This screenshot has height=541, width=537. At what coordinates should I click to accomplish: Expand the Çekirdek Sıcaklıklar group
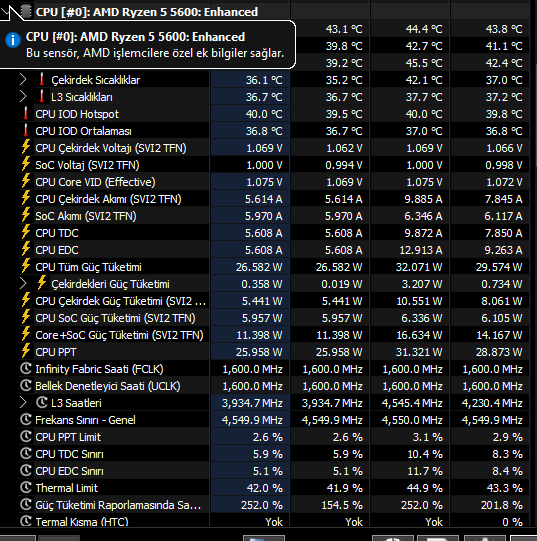(23, 80)
